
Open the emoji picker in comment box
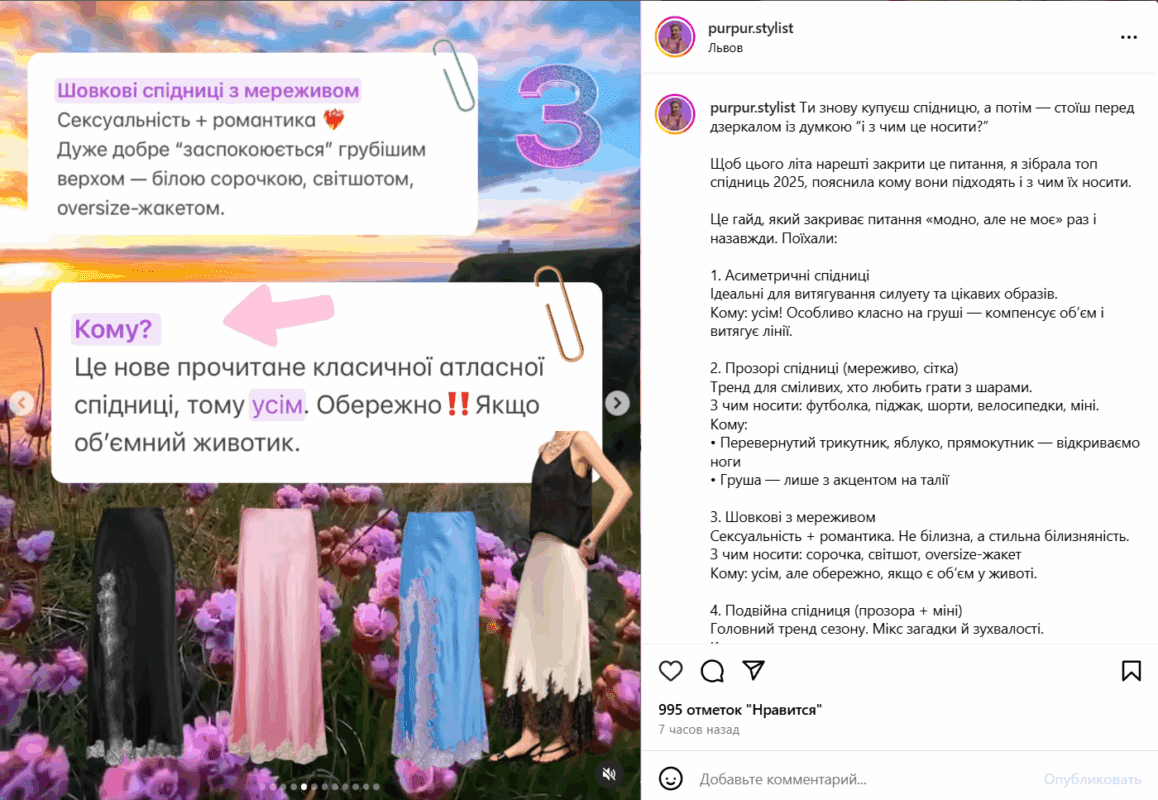(x=670, y=779)
